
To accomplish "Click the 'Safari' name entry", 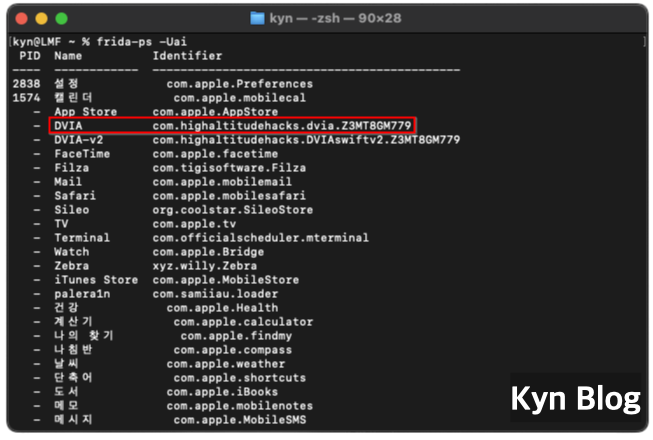I will [75, 196].
